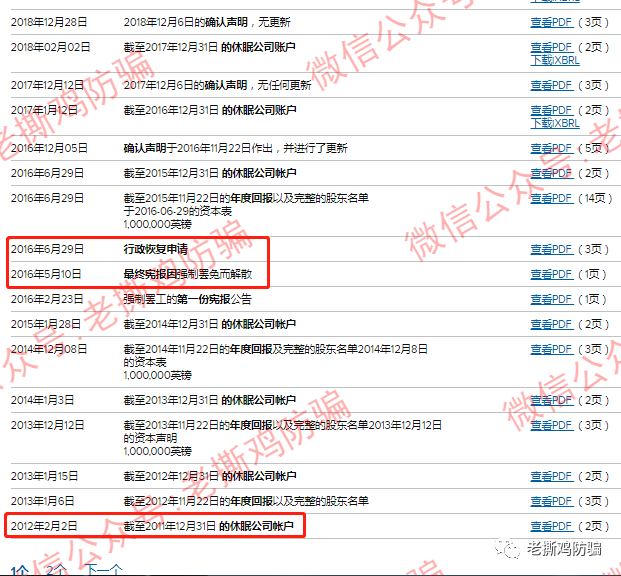Select description 截至2016年12月31日 的休眠公司账户
This screenshot has height=576, width=621.
[210, 110]
